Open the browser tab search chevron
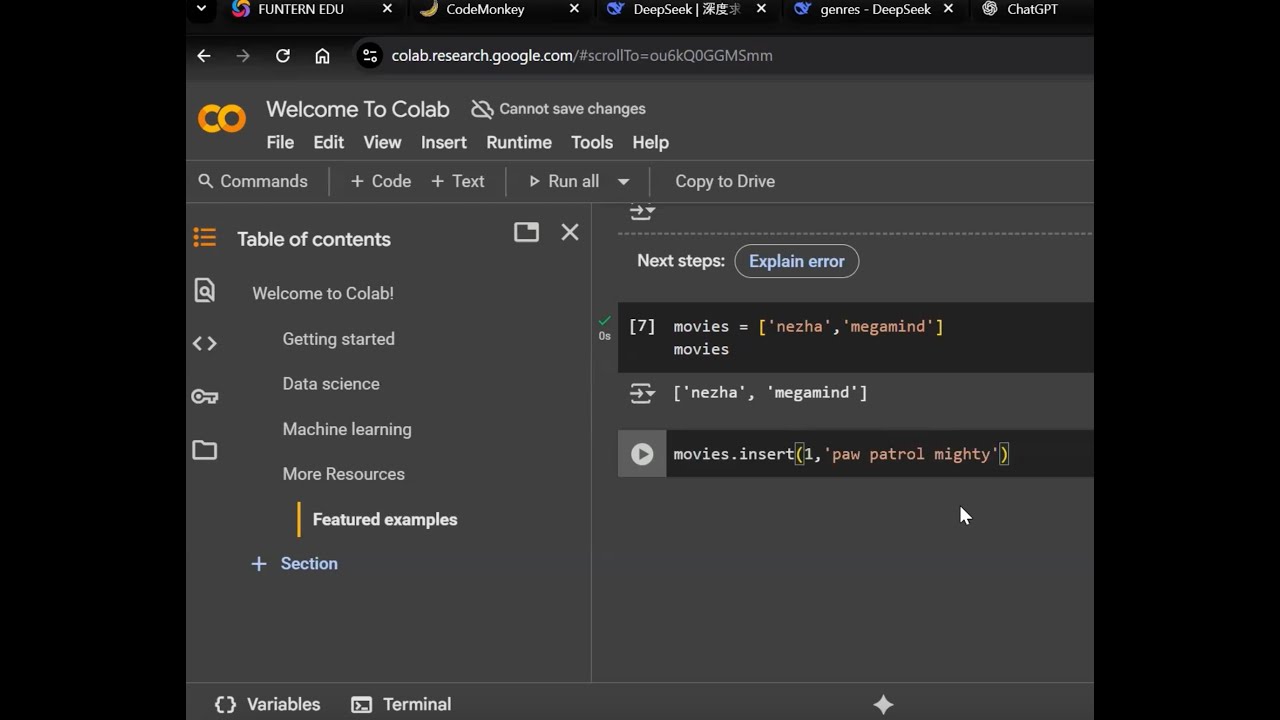 click(x=201, y=9)
